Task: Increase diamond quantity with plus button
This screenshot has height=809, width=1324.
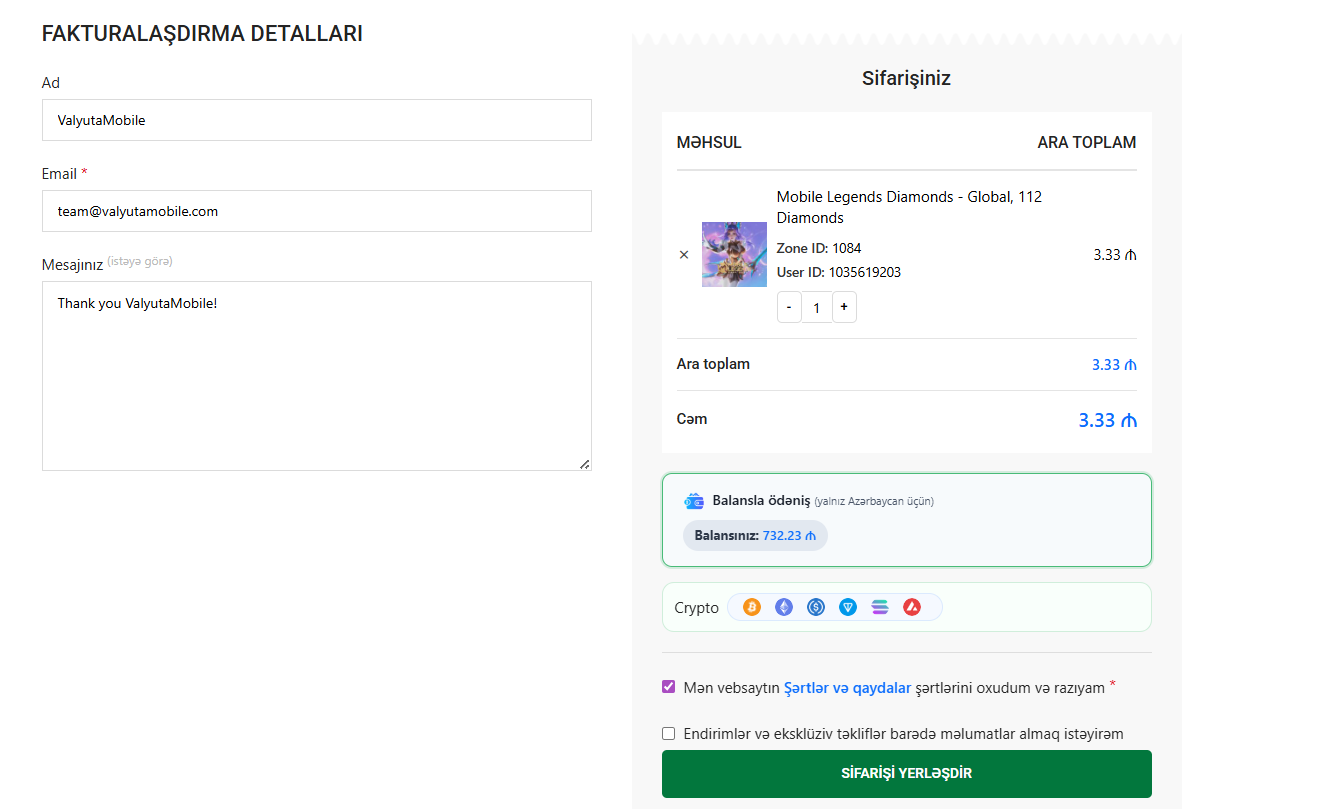Action: 844,307
